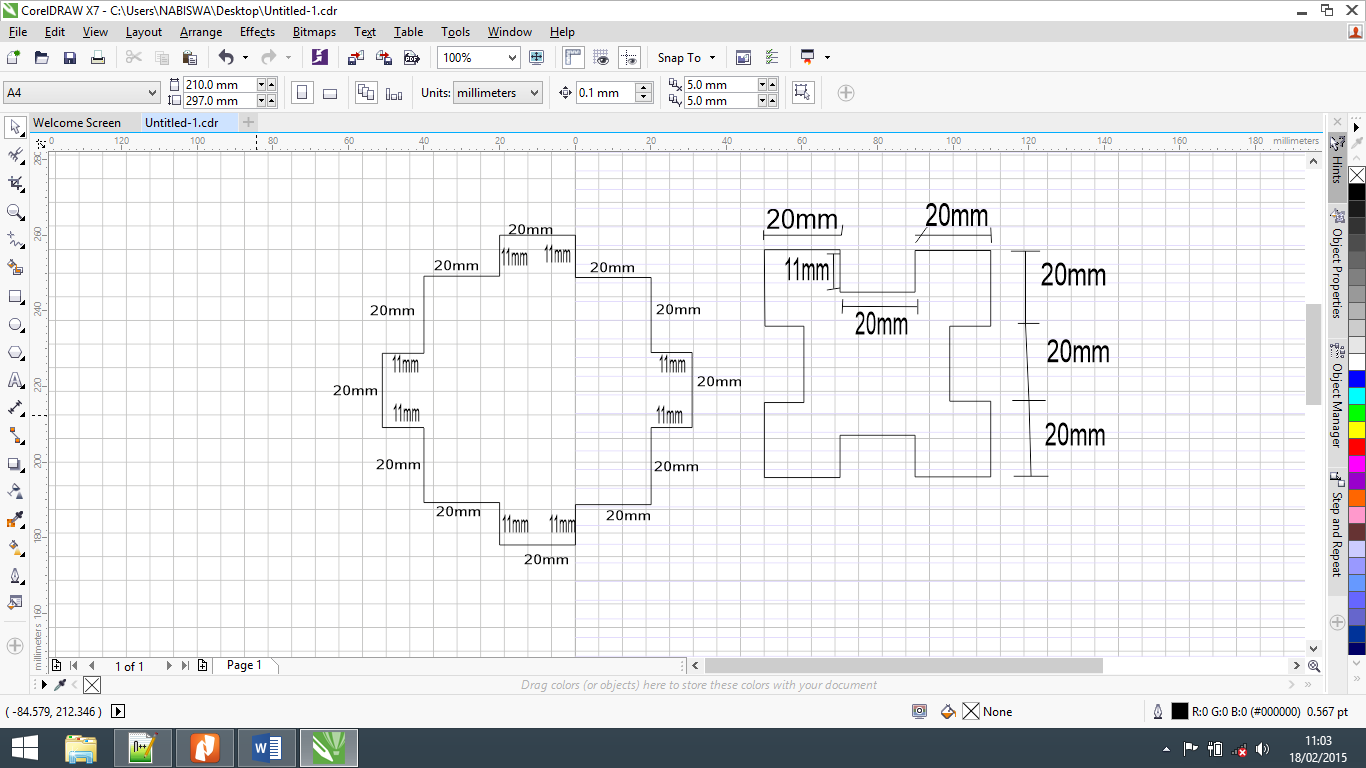This screenshot has width=1366, height=768.
Task: Pick the red swatch in the color palette
Action: coord(1357,447)
